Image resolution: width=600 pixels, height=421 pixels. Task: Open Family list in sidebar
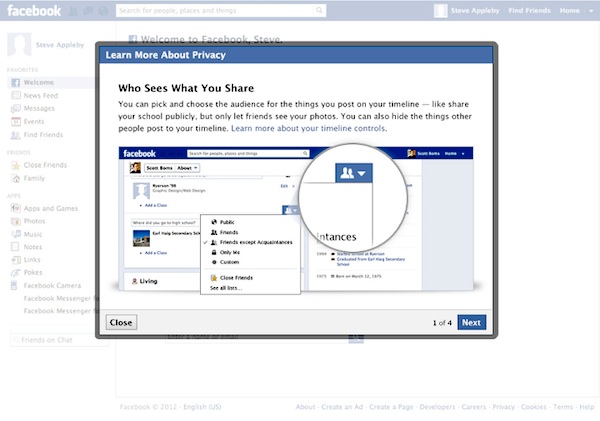[x=34, y=178]
